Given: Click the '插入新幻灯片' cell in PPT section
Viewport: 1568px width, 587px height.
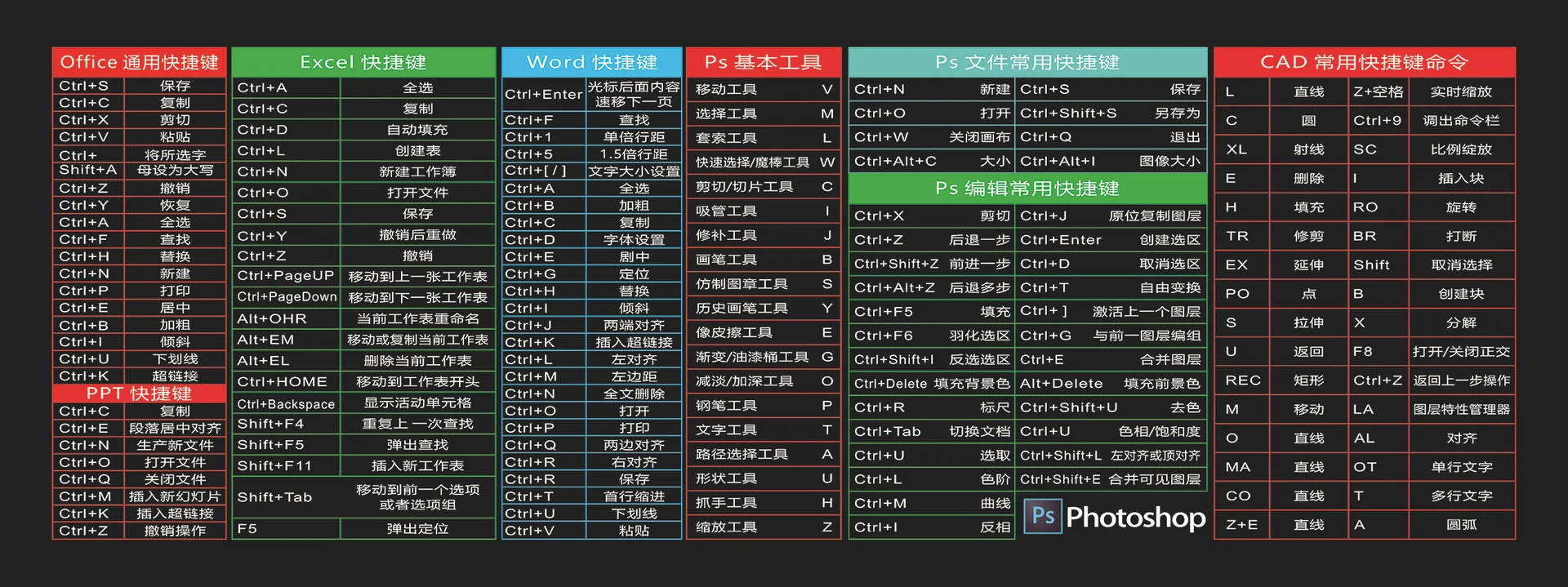Looking at the screenshot, I should pos(175,496).
